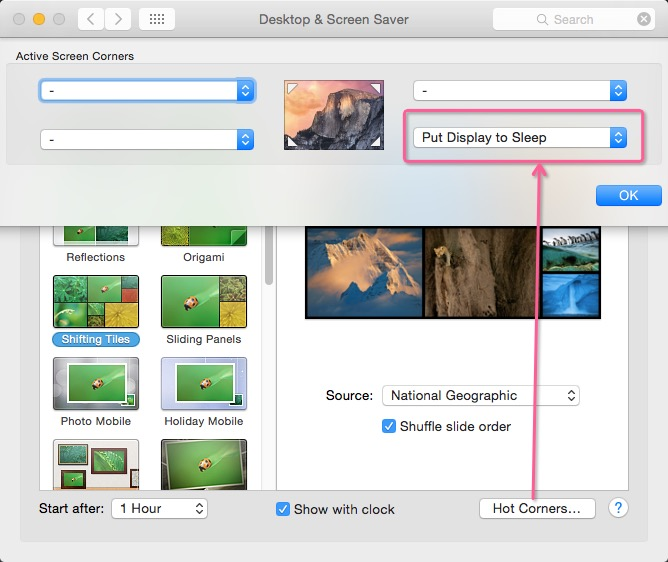Click the Photo Mobile label

point(96,421)
